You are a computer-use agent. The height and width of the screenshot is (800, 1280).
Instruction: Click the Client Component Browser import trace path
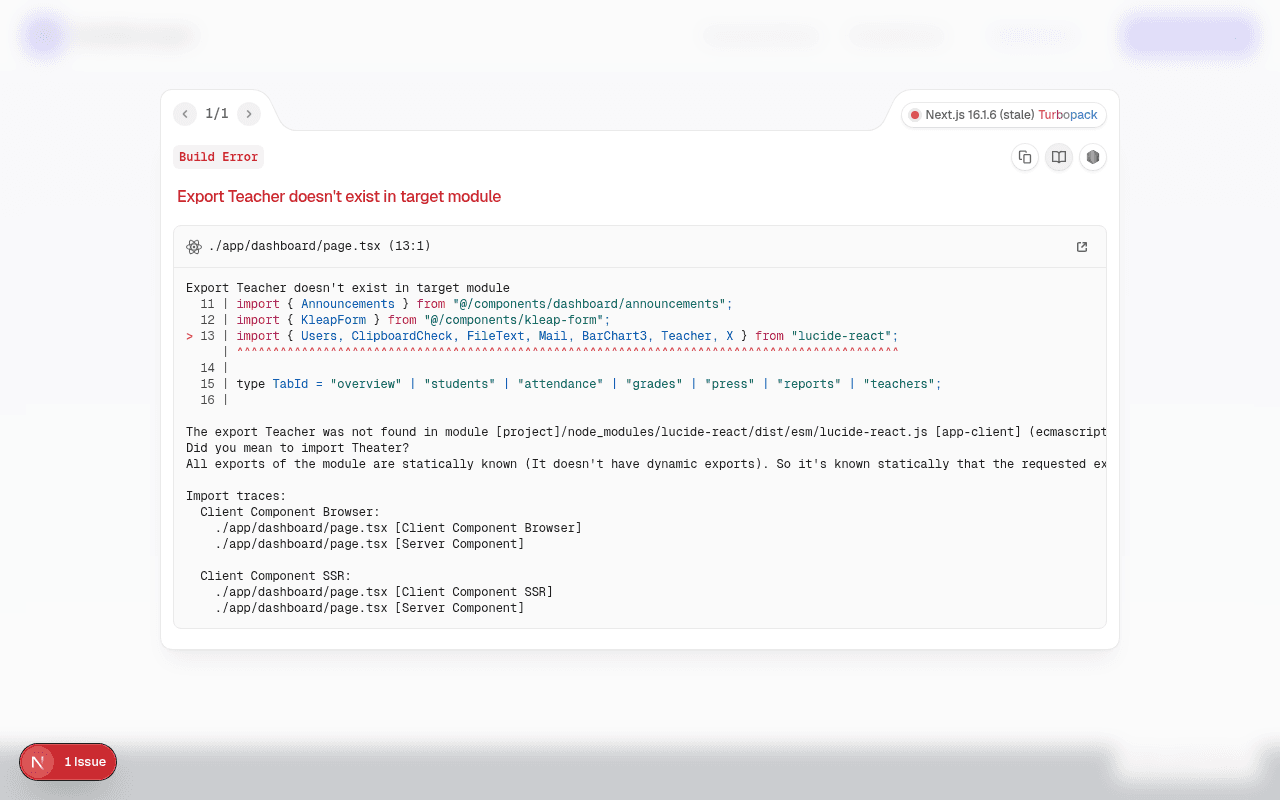click(x=398, y=528)
